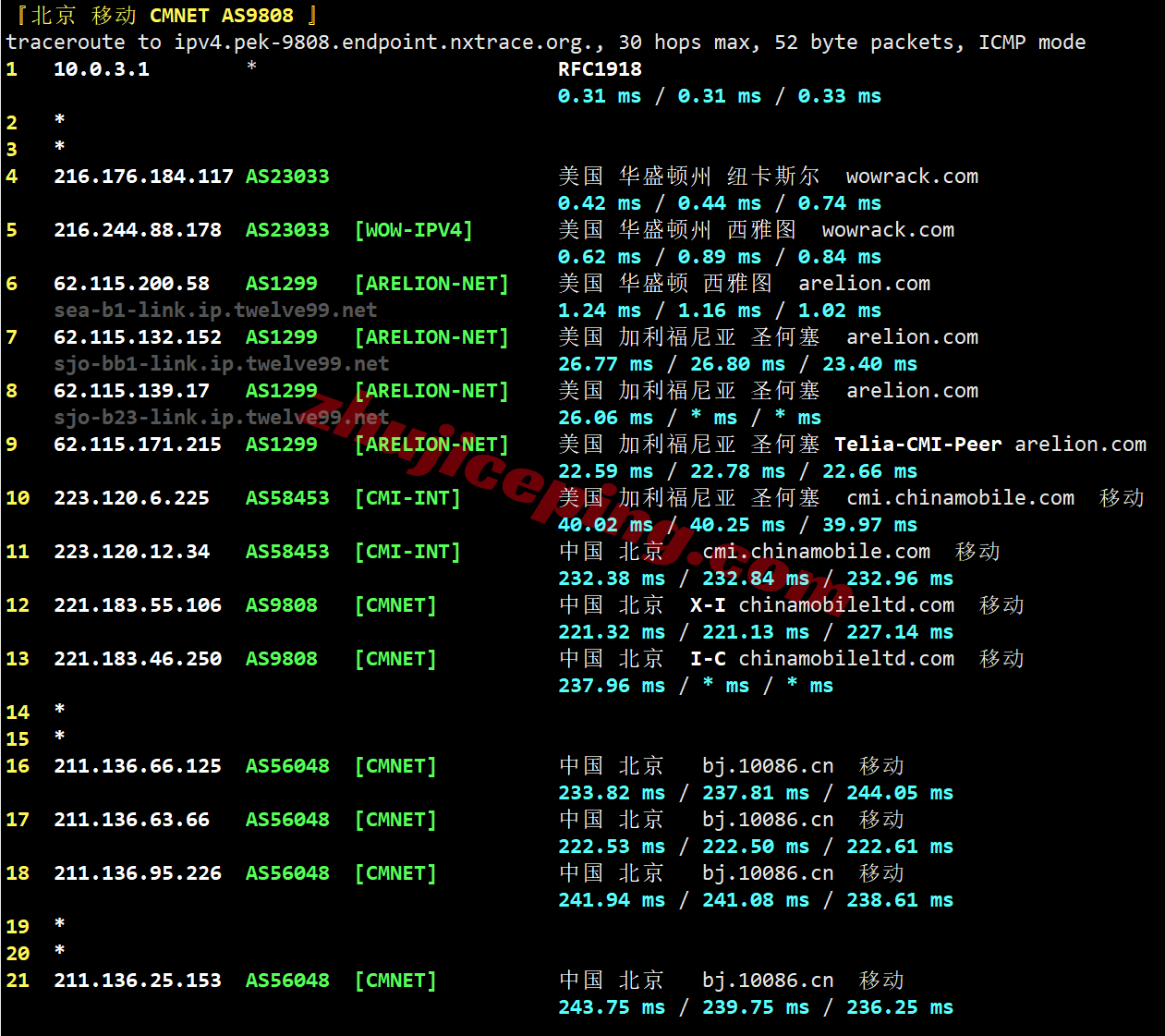Viewport: 1165px width, 1036px height.
Task: Click IP 62.115.171.215
Action: (138, 445)
